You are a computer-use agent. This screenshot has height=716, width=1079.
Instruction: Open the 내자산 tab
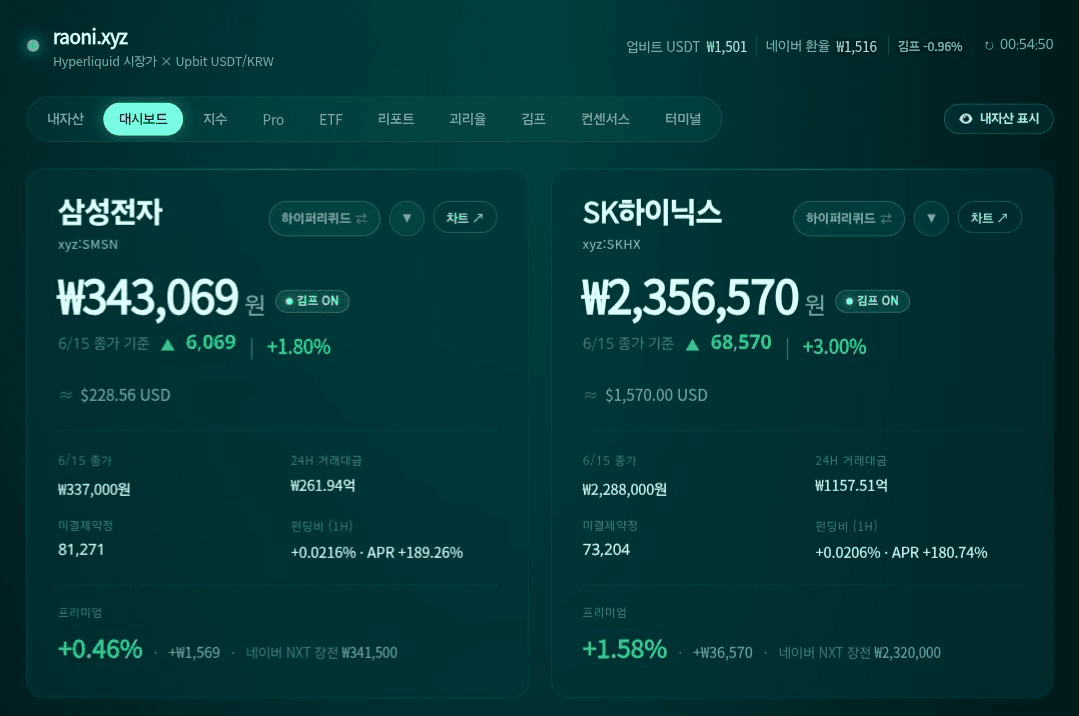point(65,119)
